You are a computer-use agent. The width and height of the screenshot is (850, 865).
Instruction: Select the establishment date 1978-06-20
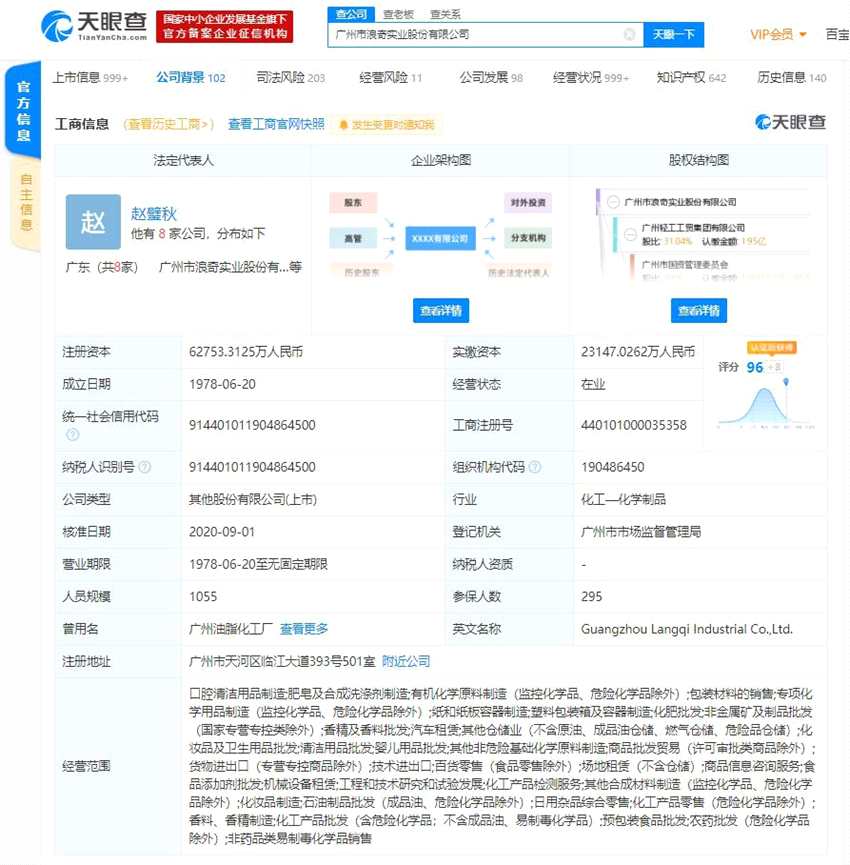[x=222, y=385]
